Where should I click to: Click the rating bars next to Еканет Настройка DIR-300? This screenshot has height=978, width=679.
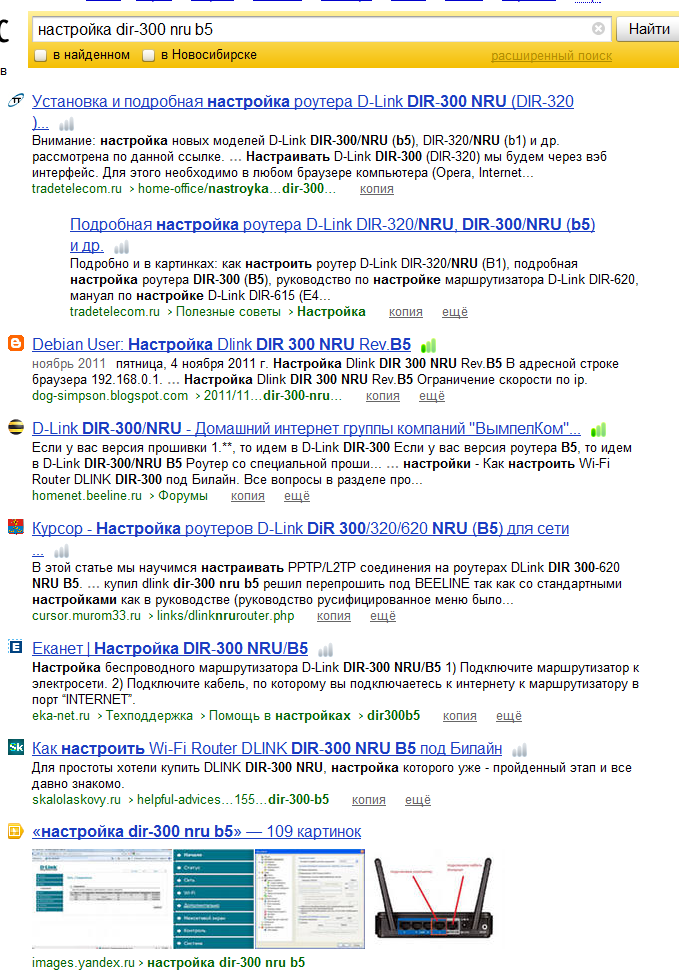325,651
